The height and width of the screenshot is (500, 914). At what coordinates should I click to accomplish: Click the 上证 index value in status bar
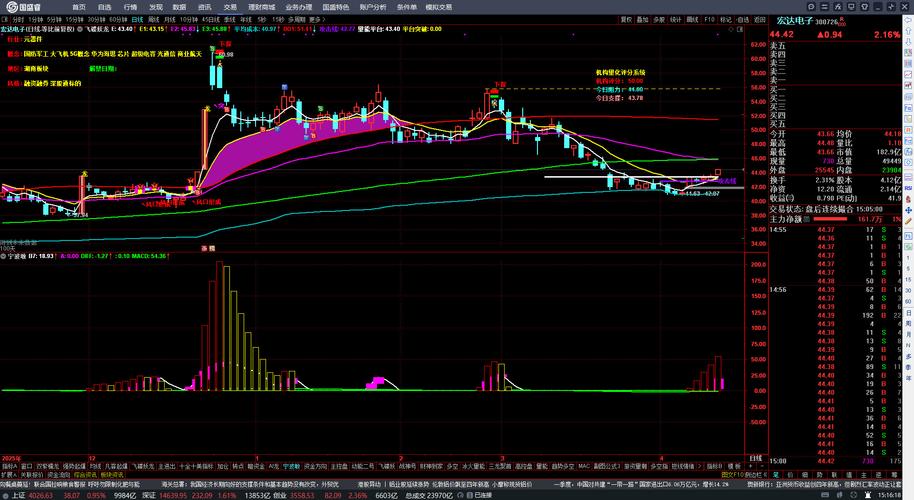41,495
